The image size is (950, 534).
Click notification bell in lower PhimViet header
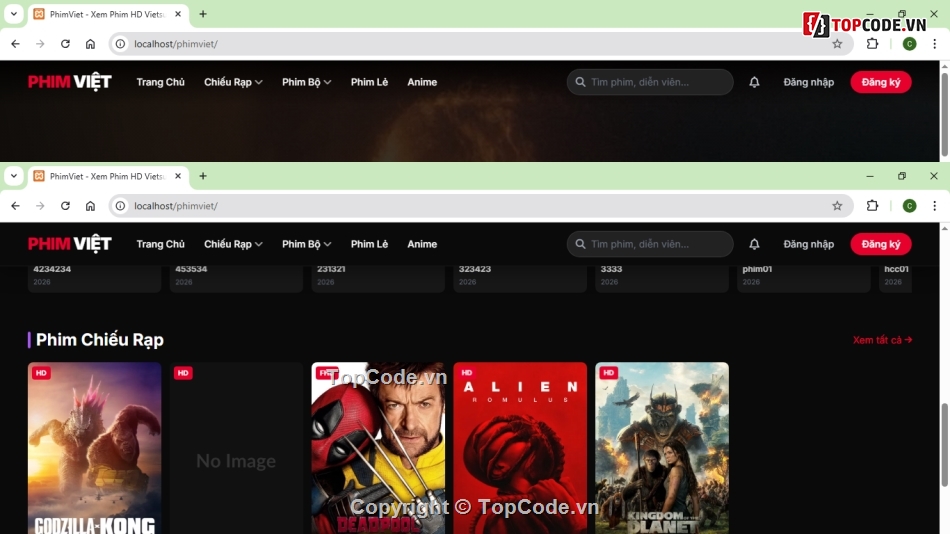tap(754, 244)
